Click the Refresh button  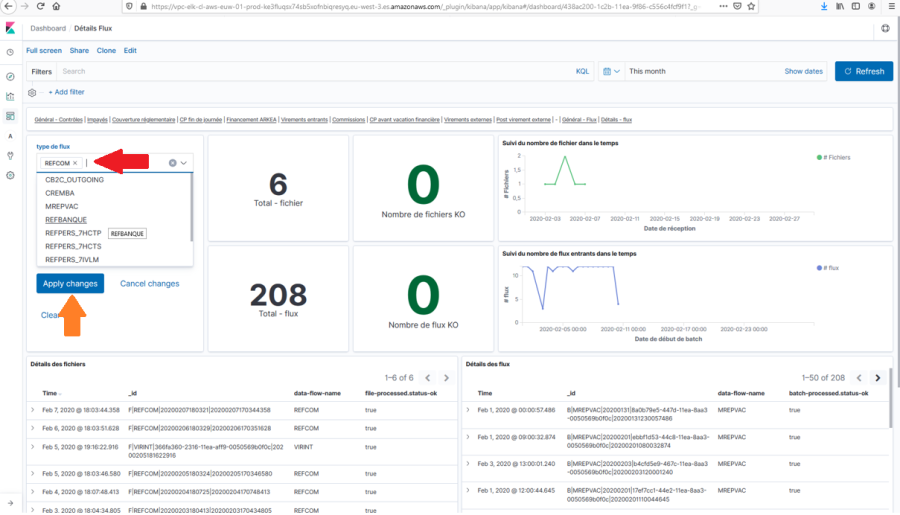point(863,72)
